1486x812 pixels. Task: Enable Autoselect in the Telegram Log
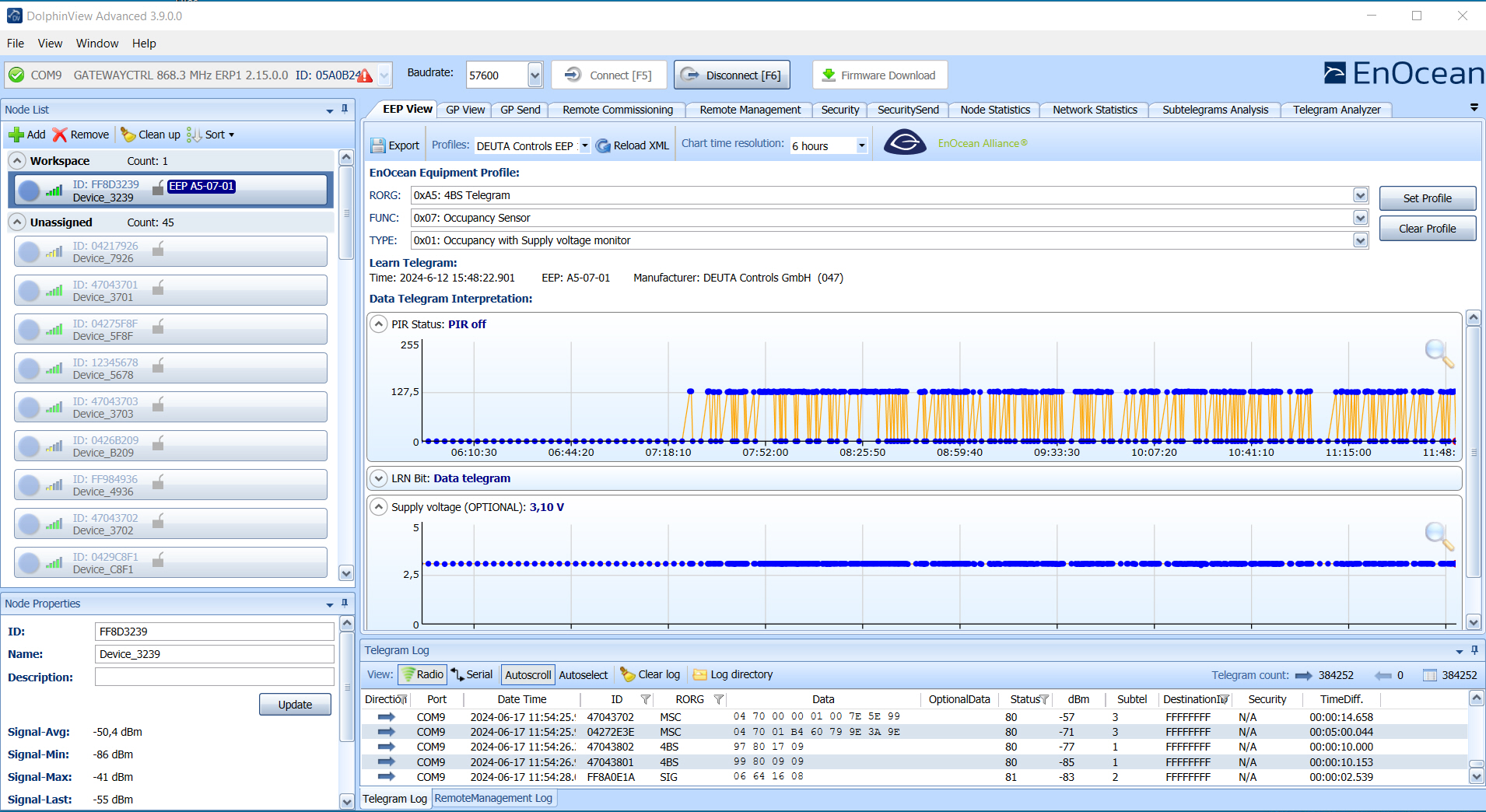point(583,674)
